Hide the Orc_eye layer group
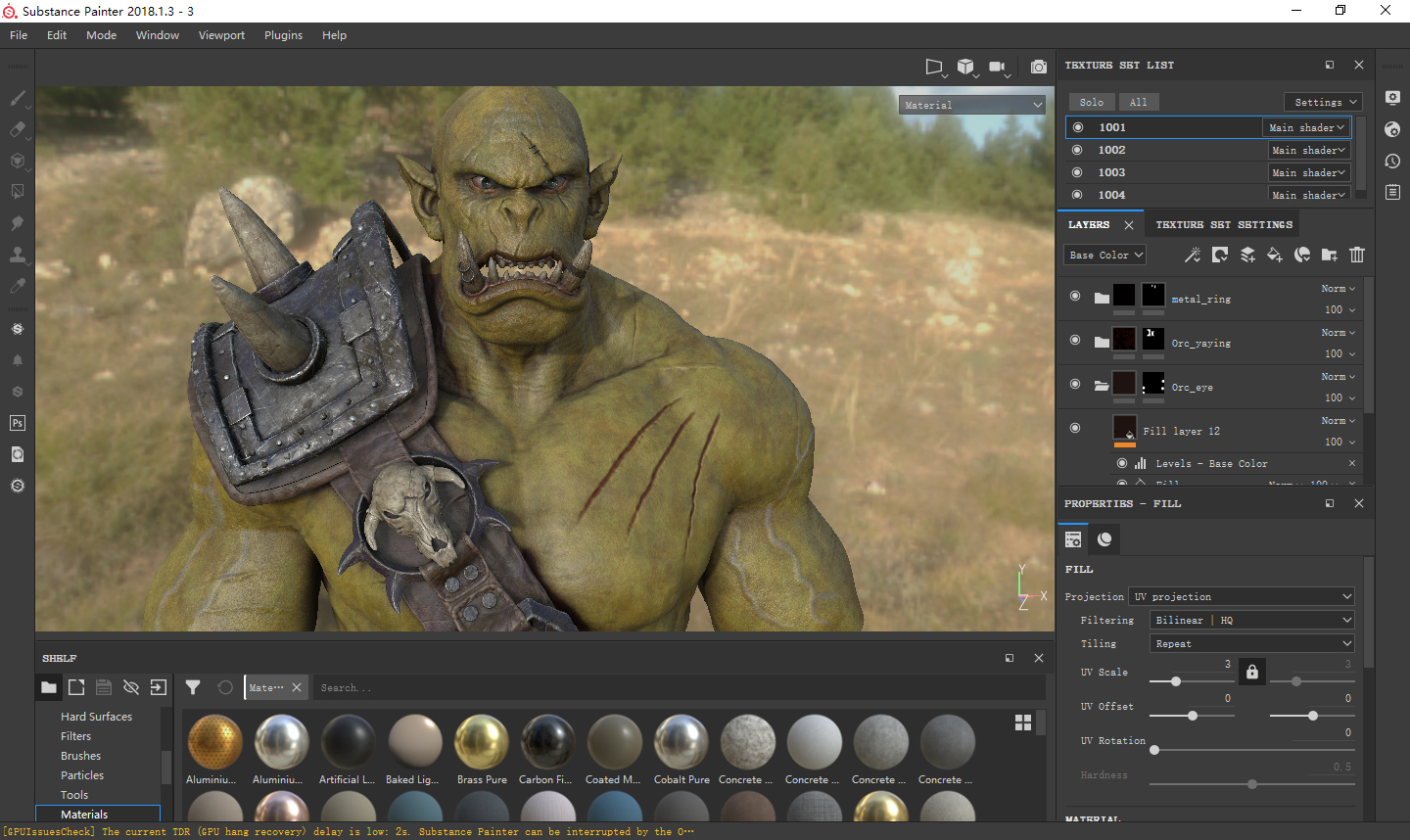This screenshot has height=840, width=1410. pos(1075,384)
